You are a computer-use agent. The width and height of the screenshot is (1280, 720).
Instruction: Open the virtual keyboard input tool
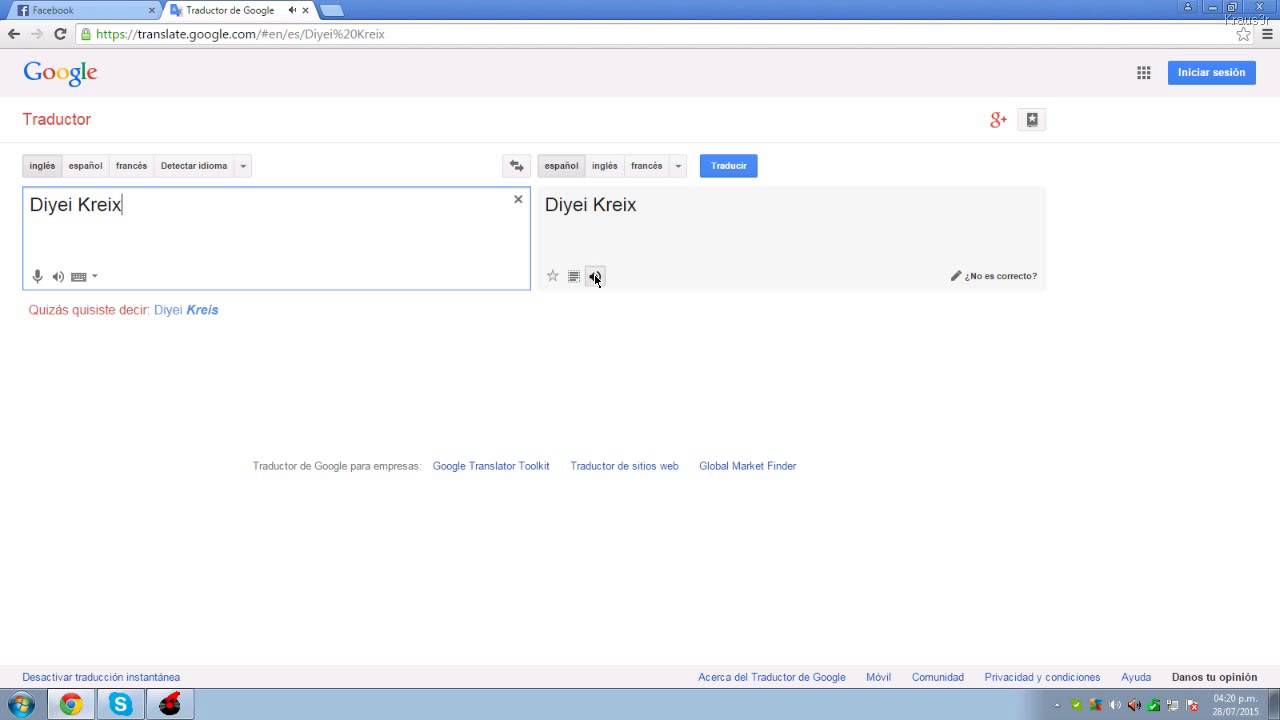[79, 277]
